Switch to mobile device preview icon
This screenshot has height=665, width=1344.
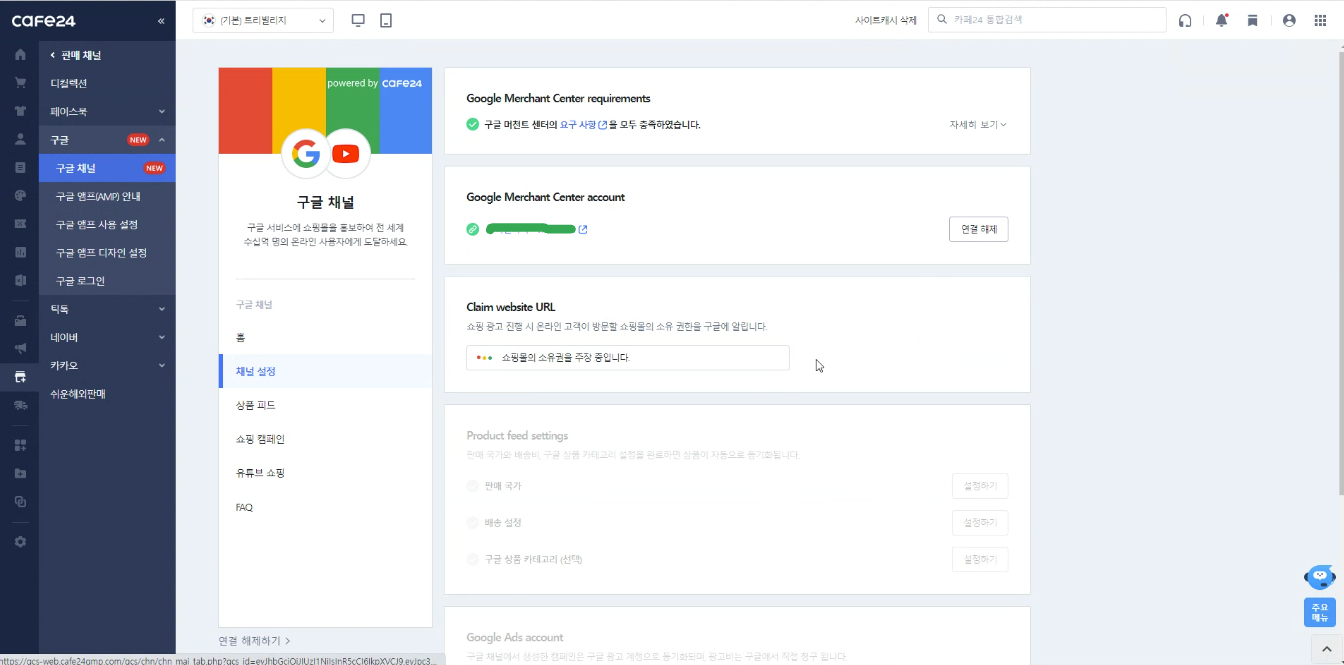pyautogui.click(x=386, y=20)
